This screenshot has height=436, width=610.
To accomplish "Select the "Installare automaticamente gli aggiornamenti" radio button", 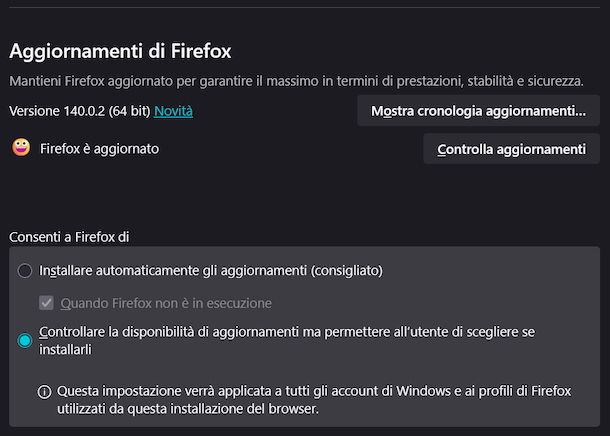I will (25, 270).
